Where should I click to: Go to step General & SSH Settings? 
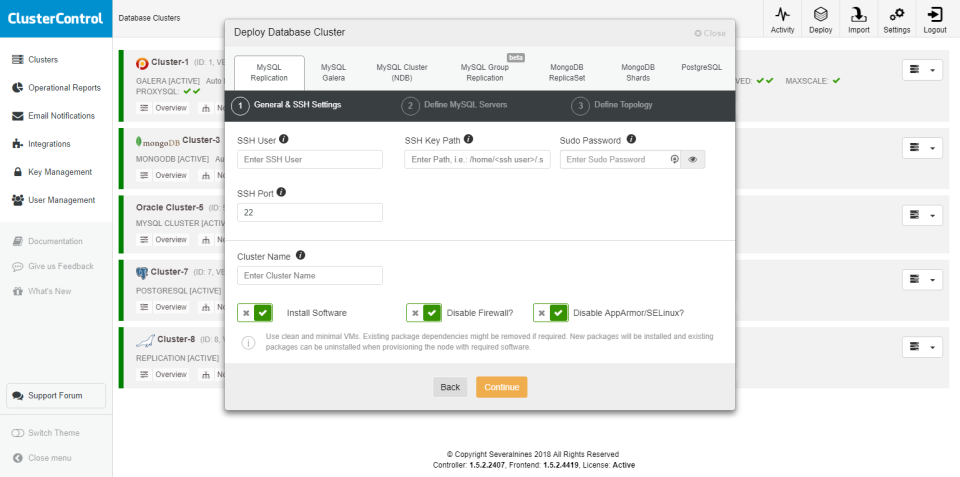click(287, 105)
